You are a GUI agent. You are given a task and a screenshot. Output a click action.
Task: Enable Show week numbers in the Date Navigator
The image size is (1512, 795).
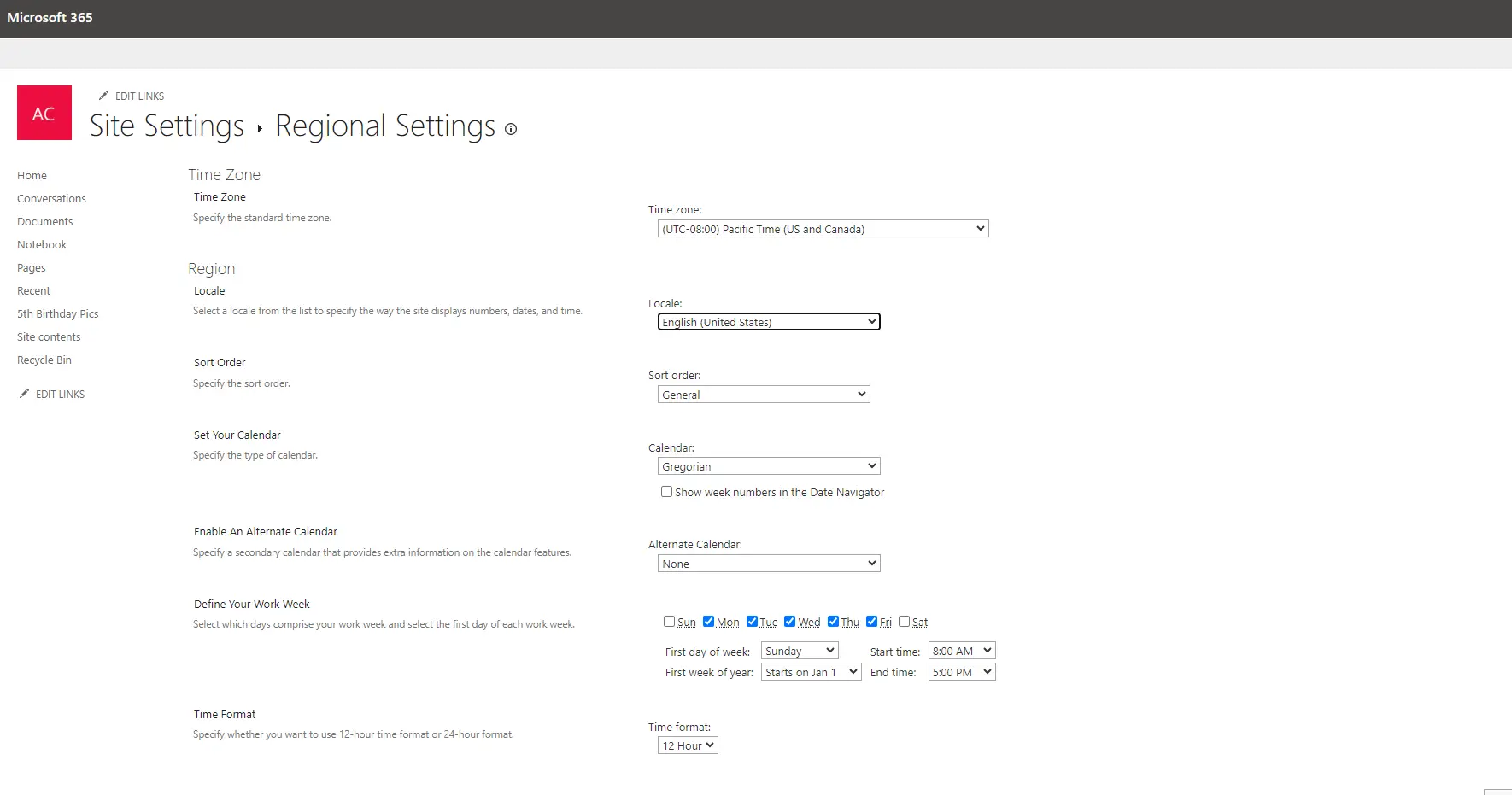tap(666, 492)
